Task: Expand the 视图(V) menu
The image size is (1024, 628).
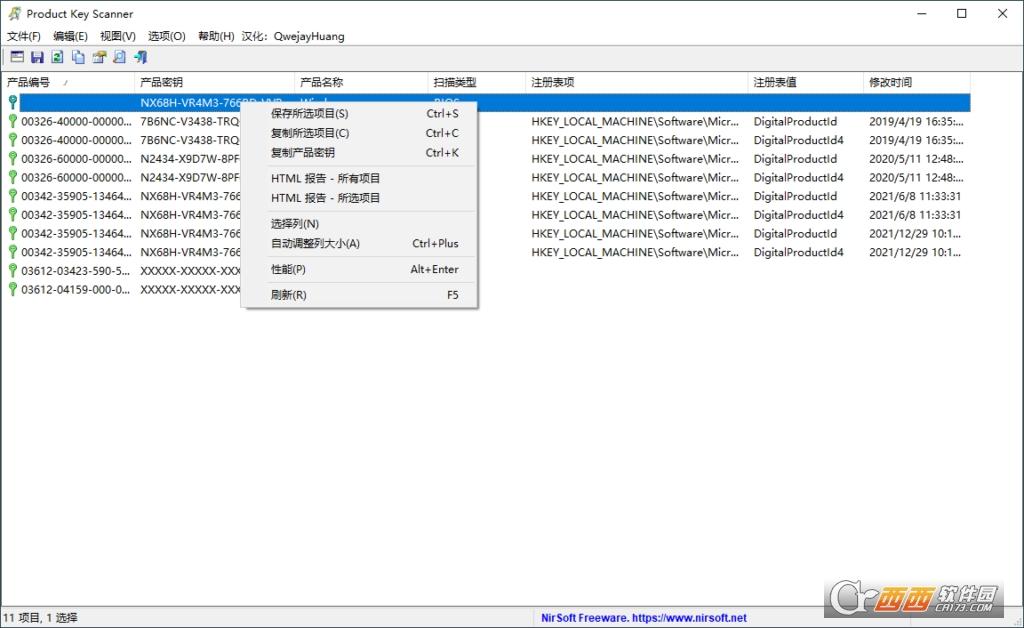Action: tap(117, 36)
